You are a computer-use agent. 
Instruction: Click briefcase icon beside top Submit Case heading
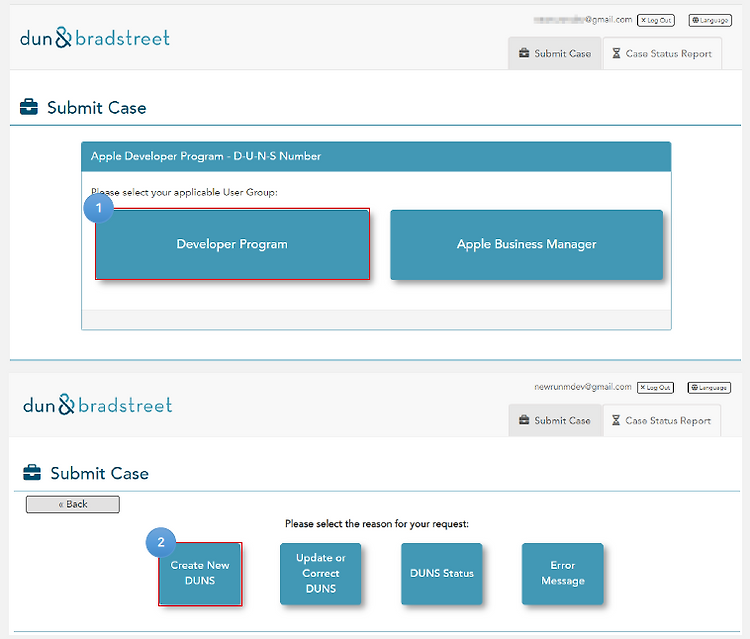coord(29,107)
